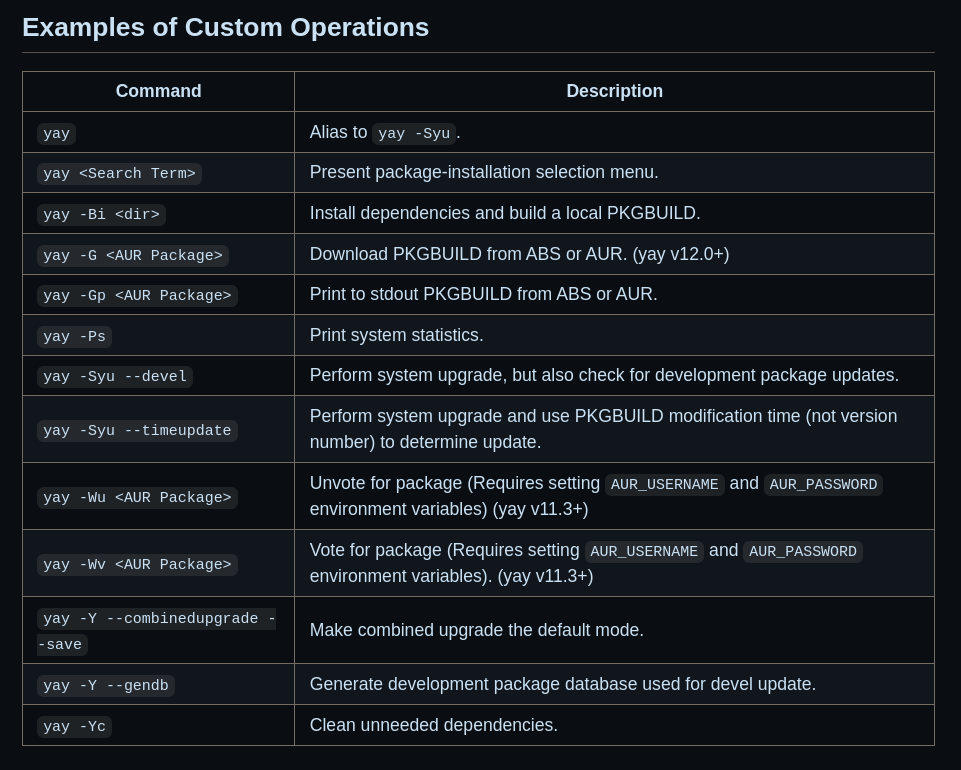The height and width of the screenshot is (770, 961).
Task: Click the yay -Bi <dir> command
Action: pyautogui.click(x=101, y=215)
